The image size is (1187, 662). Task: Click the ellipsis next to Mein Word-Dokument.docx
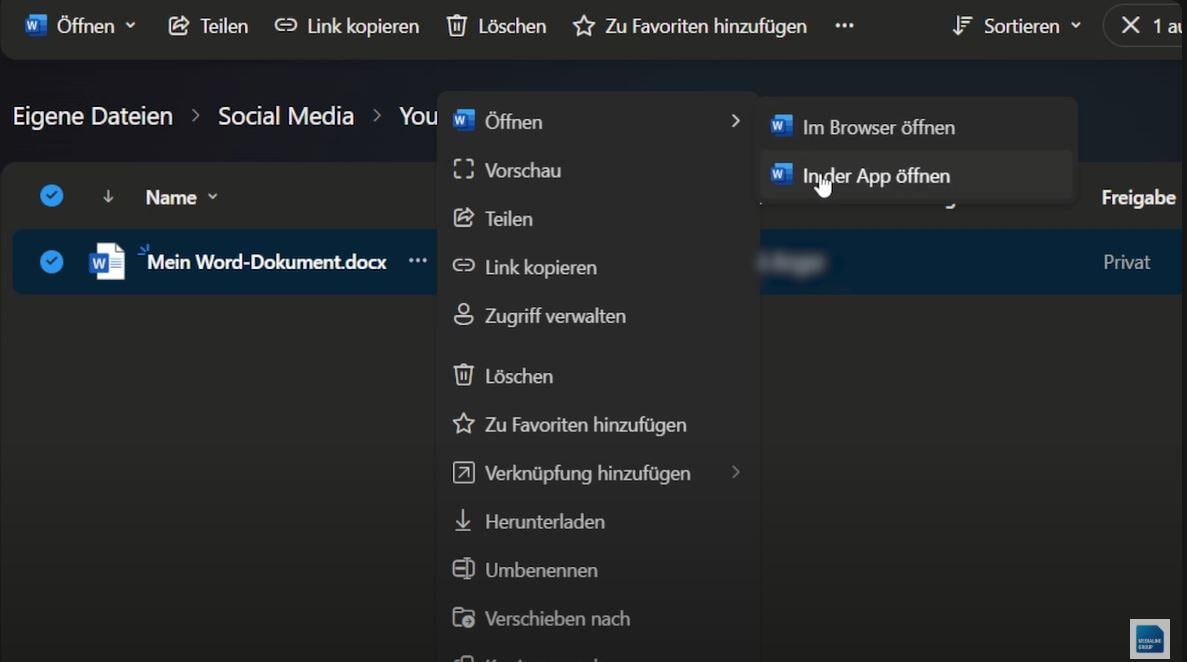pyautogui.click(x=418, y=261)
